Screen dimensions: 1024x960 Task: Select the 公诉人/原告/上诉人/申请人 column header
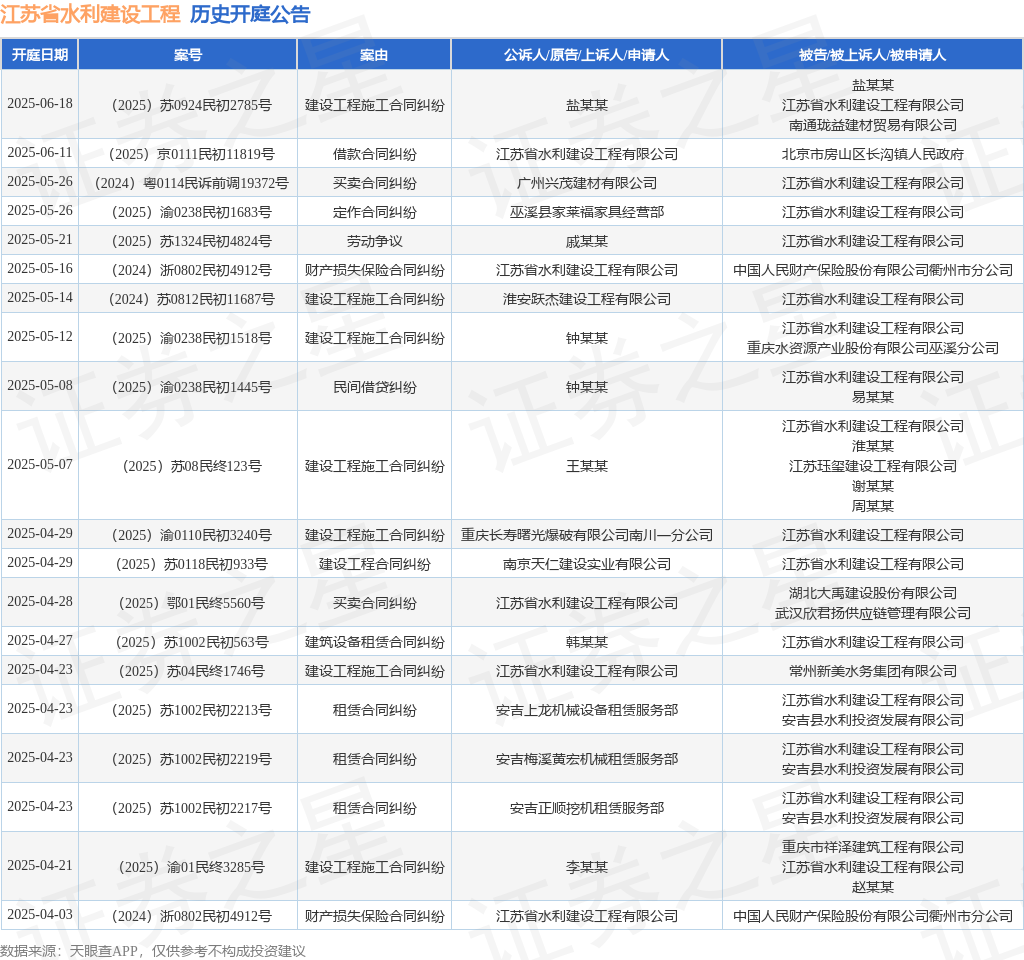586,55
